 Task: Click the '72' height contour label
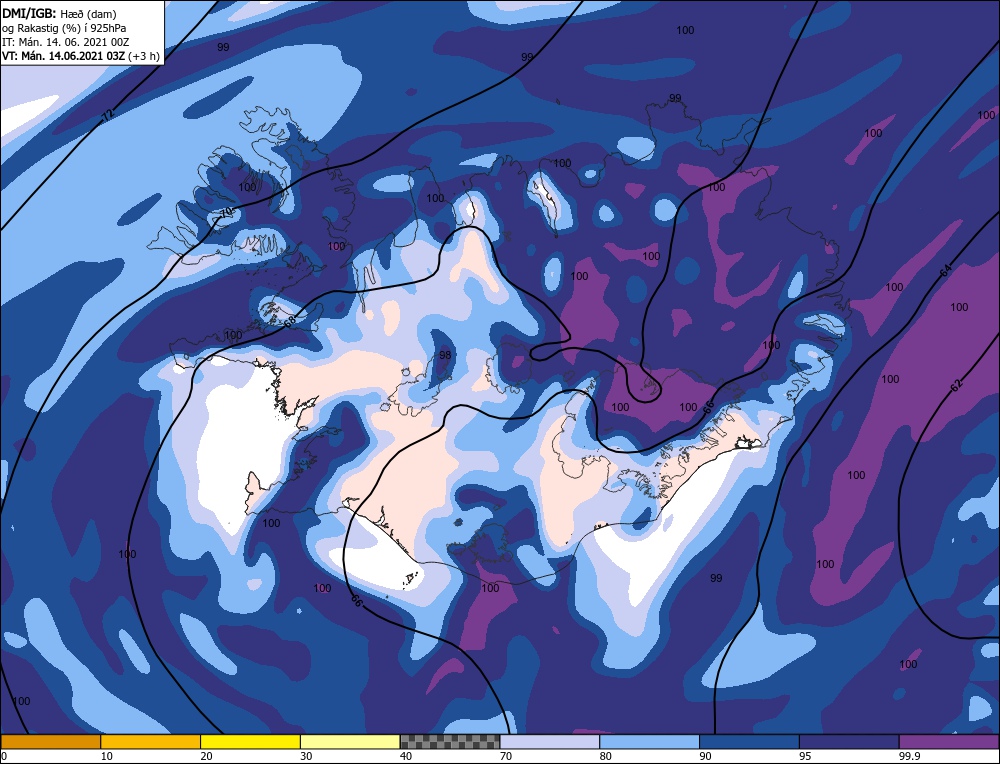pos(108,115)
